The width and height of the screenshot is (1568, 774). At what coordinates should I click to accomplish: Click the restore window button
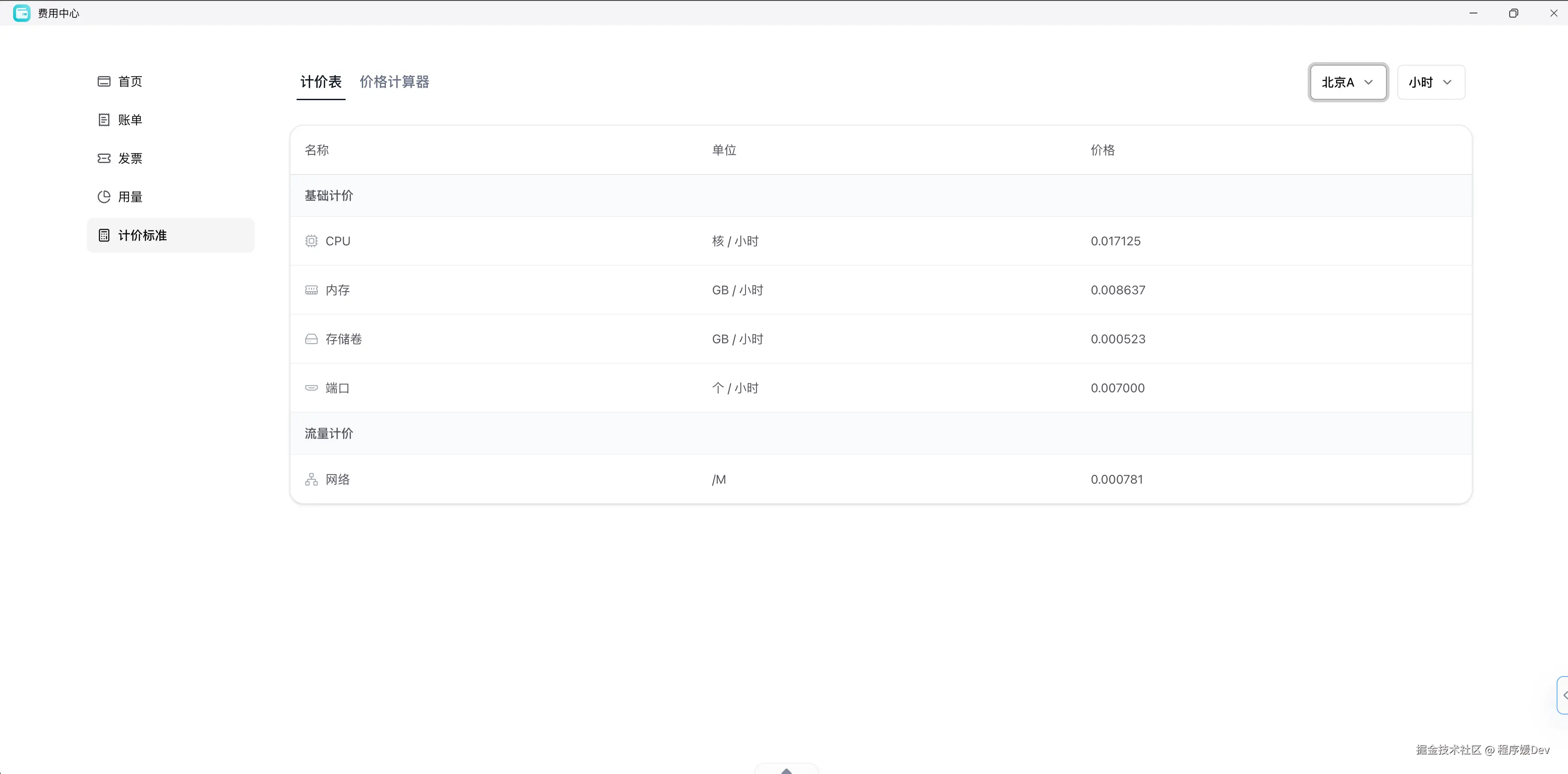[x=1513, y=13]
